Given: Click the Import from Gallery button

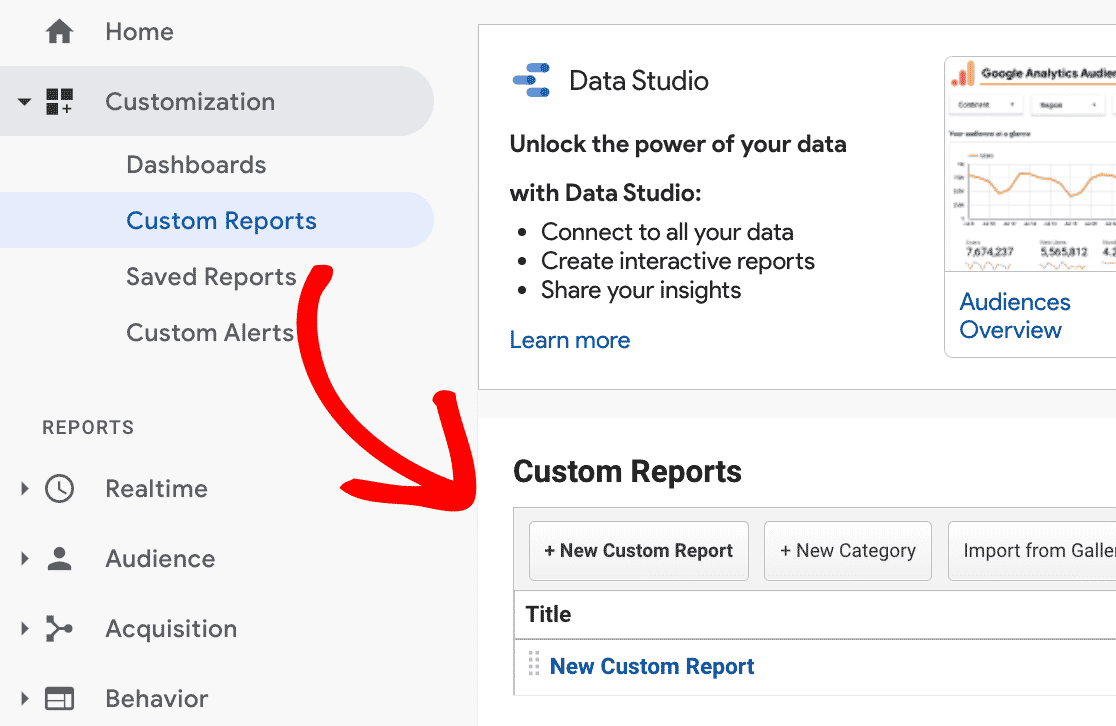Looking at the screenshot, I should [1032, 551].
